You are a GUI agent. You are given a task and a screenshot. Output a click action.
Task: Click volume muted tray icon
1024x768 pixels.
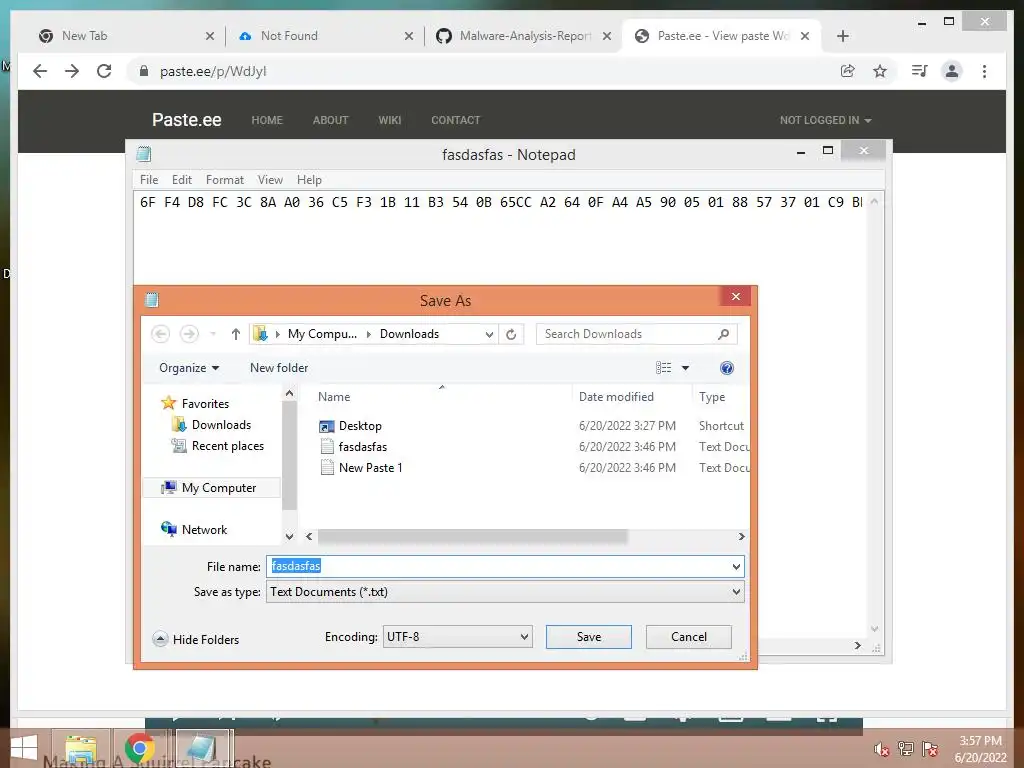click(x=882, y=749)
